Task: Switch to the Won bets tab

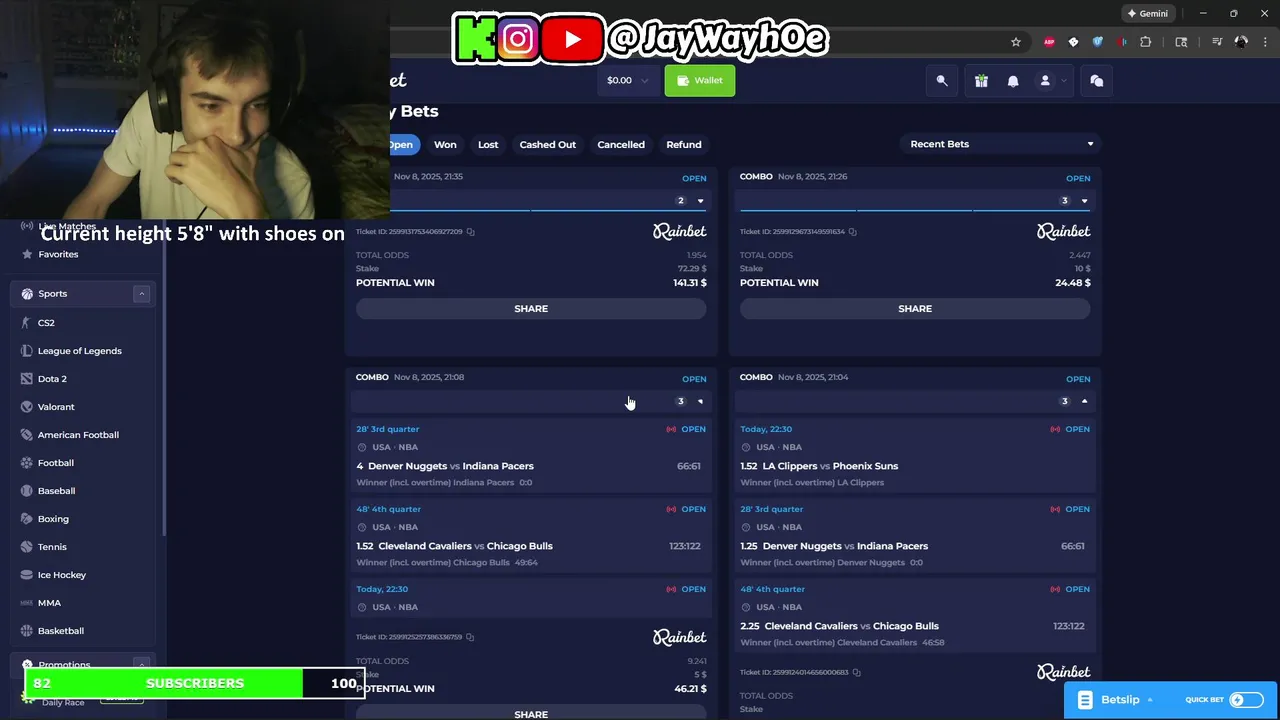Action: [445, 145]
